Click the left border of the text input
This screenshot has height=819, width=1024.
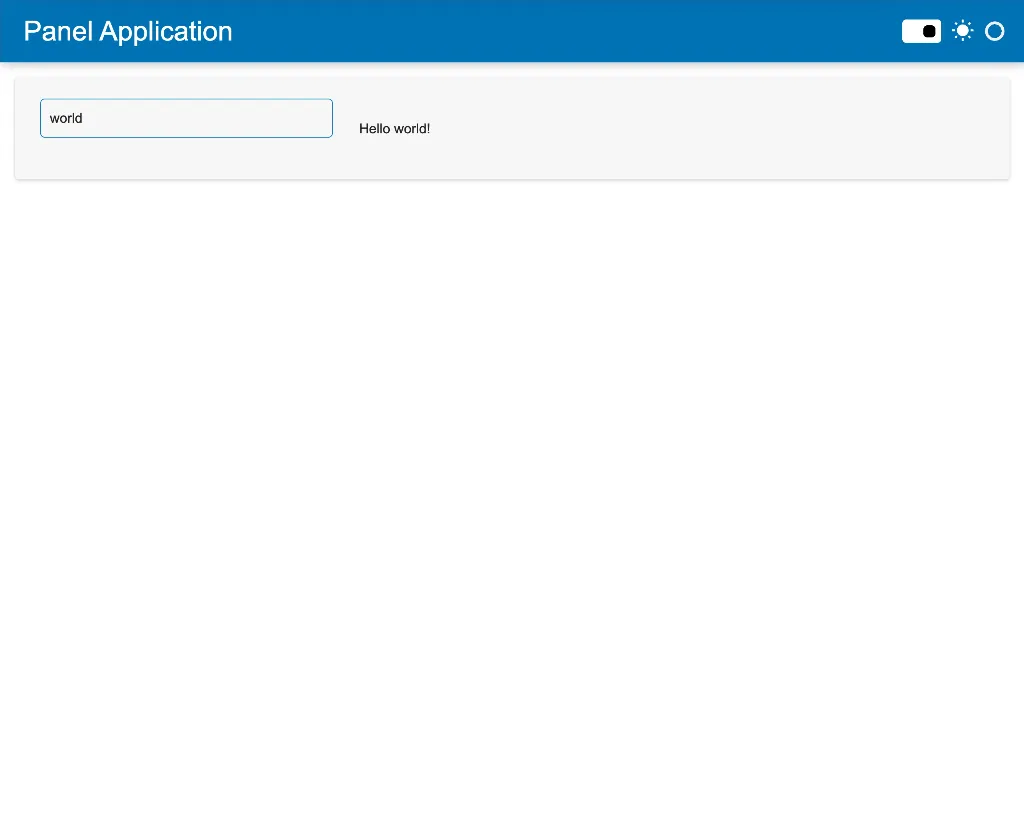point(41,118)
